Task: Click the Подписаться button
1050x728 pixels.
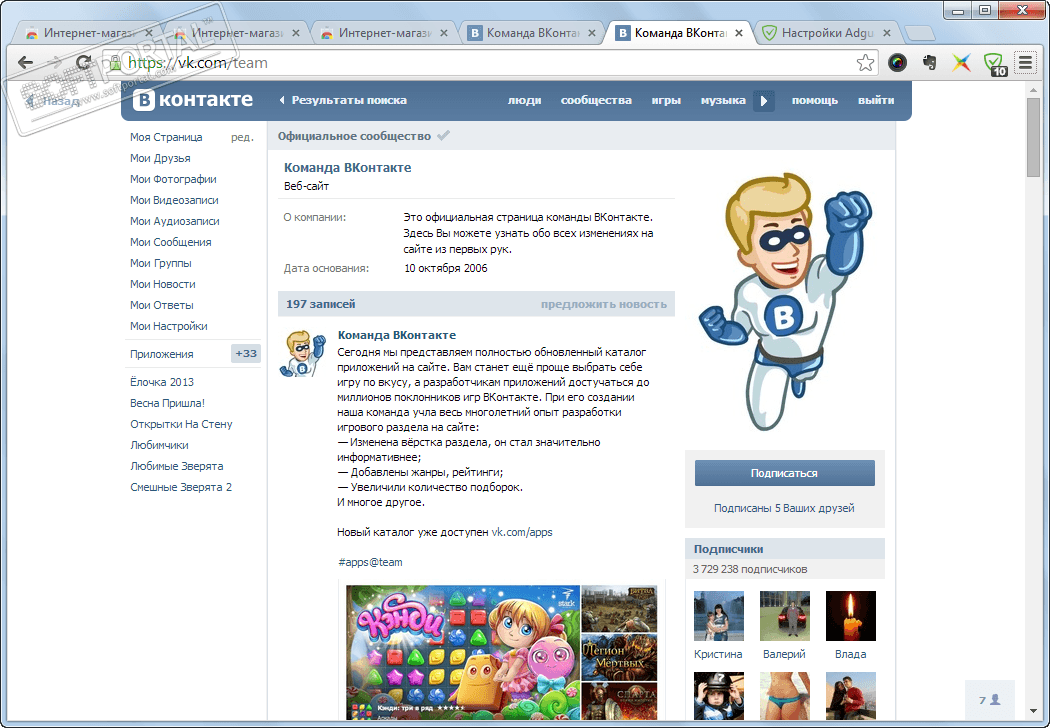Action: coord(784,473)
